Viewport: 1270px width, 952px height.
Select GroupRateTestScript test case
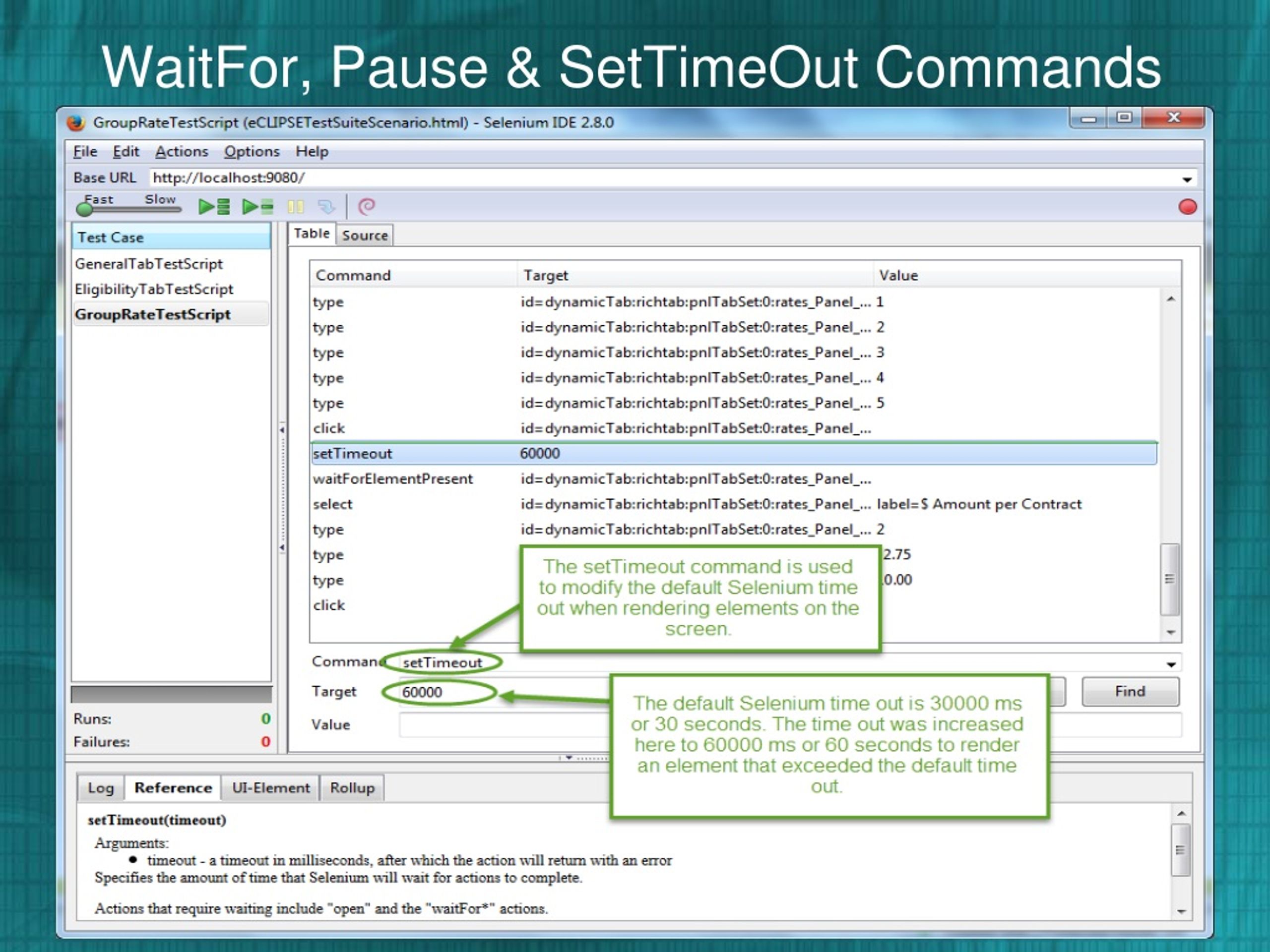[171, 314]
